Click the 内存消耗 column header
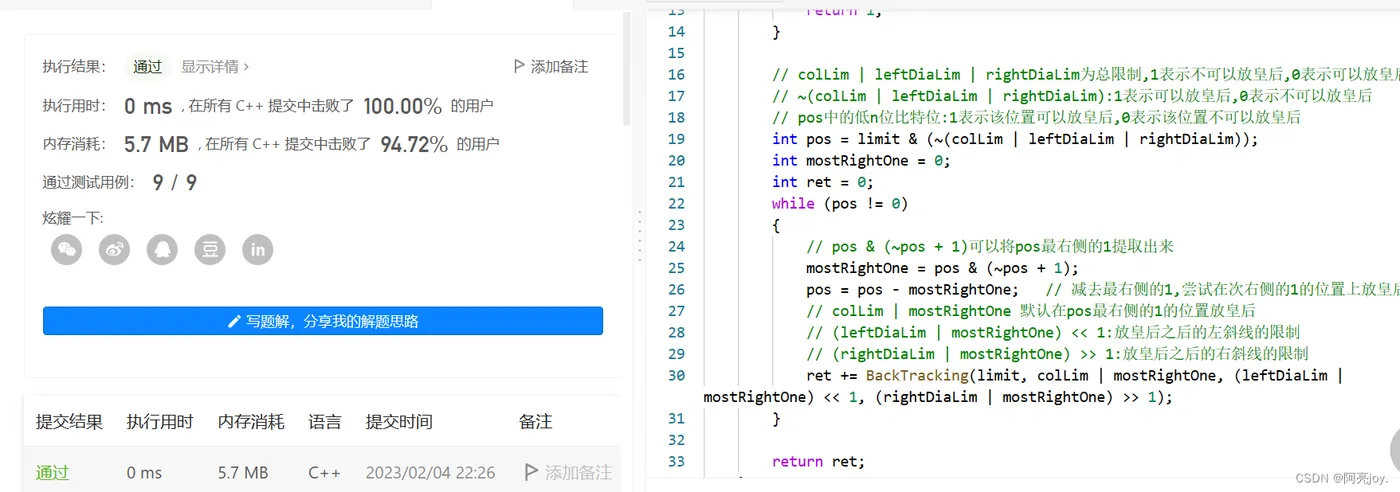1400x492 pixels. (251, 422)
